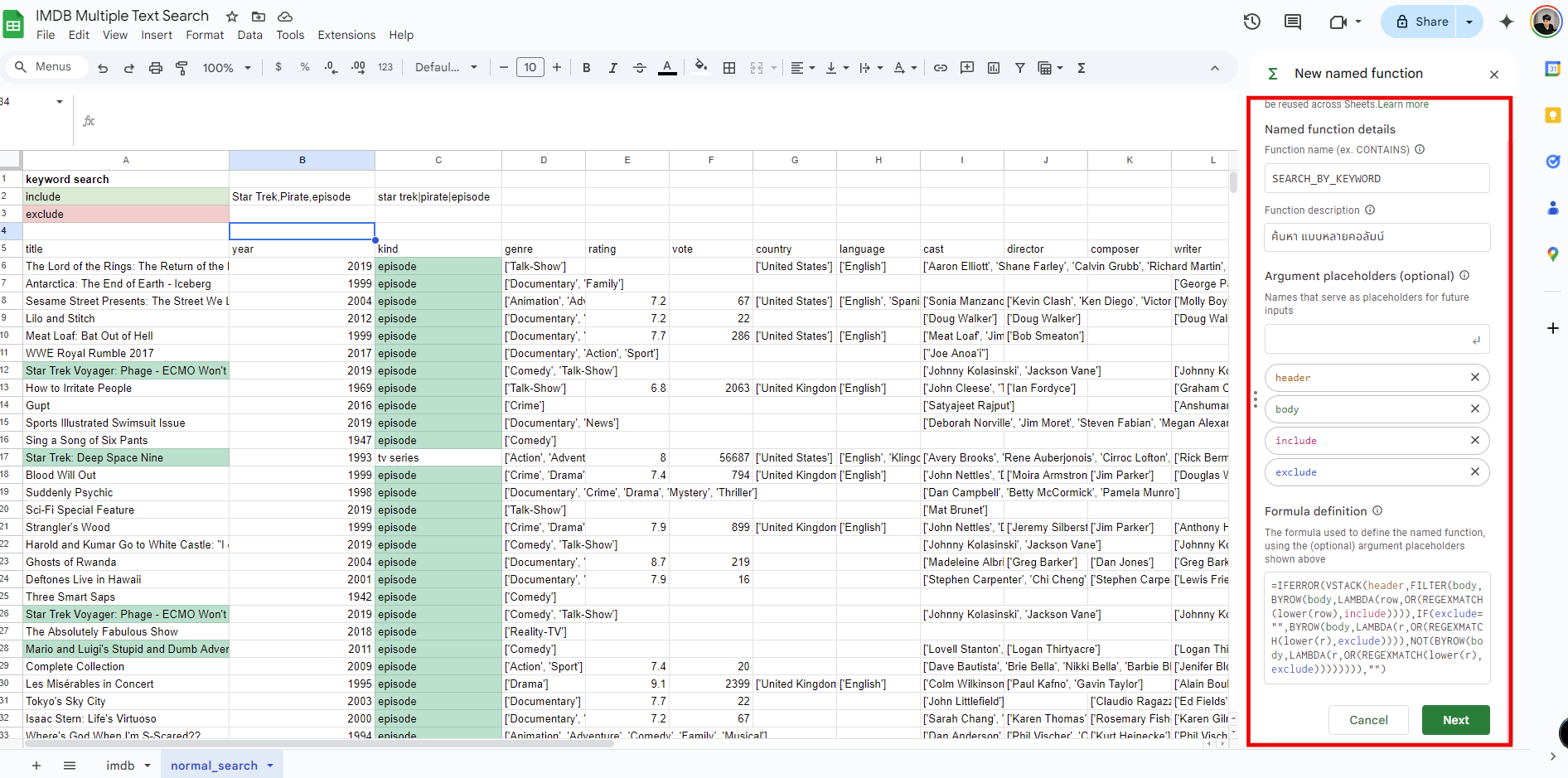Open the comments panel icon
This screenshot has height=778, width=1568.
1293,22
